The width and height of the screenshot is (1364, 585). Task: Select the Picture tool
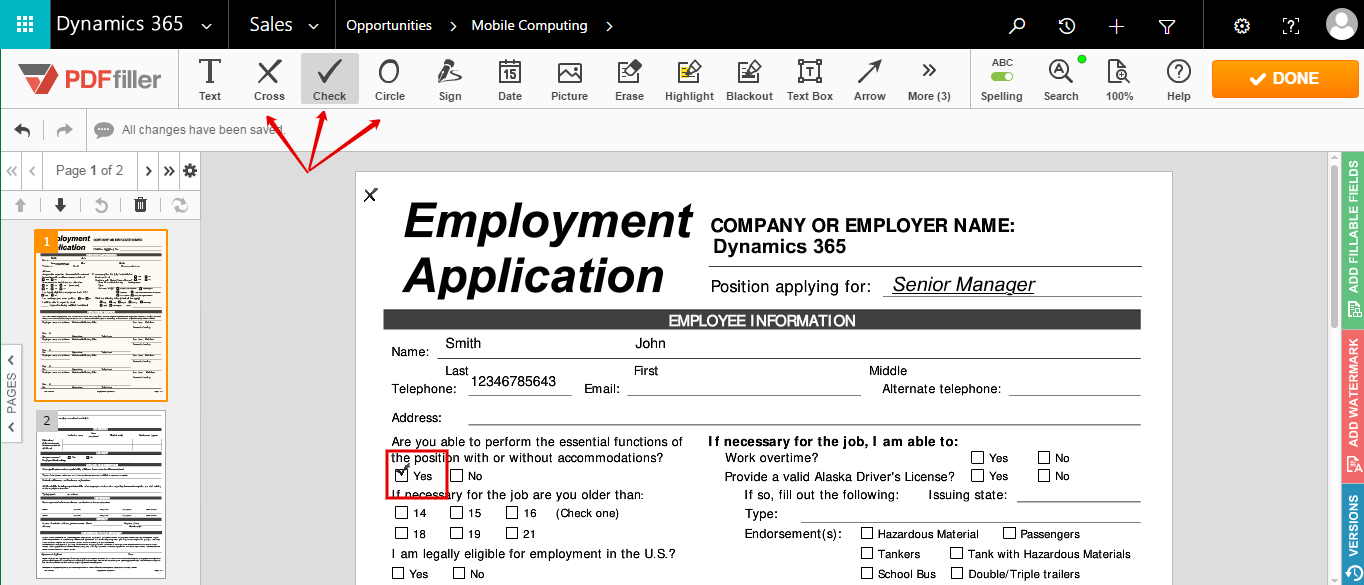tap(569, 79)
